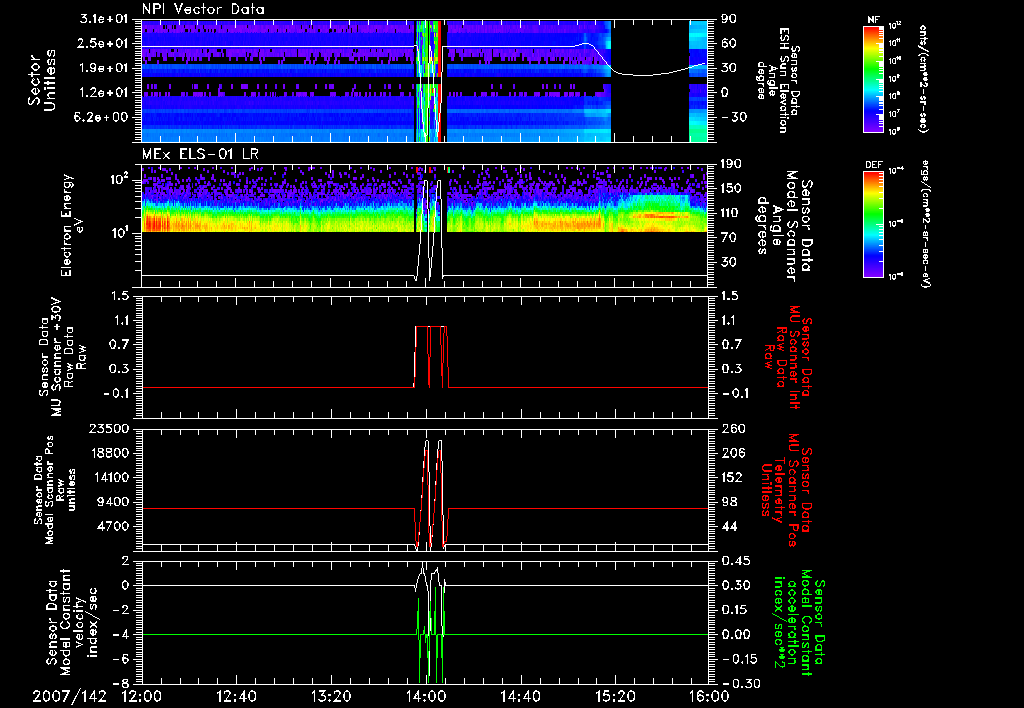
Task: Click the MEx ELS-01 LR panel title
Action: [202, 154]
